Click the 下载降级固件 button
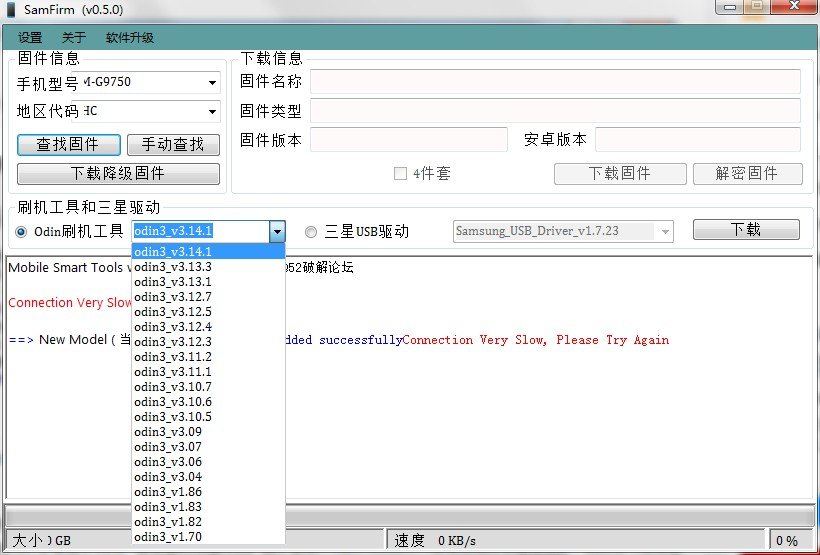The height and width of the screenshot is (555, 820). click(x=118, y=174)
